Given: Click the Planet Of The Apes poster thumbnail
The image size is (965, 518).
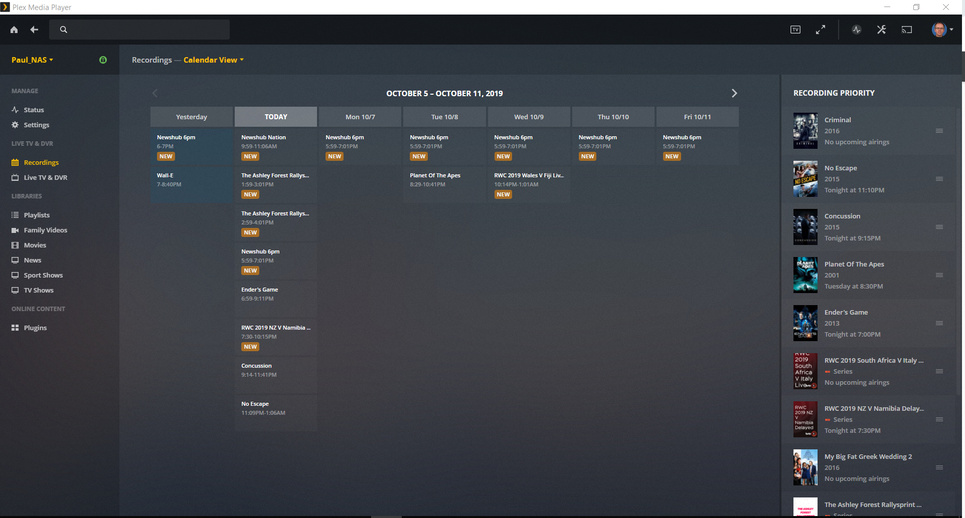Looking at the screenshot, I should tap(805, 274).
